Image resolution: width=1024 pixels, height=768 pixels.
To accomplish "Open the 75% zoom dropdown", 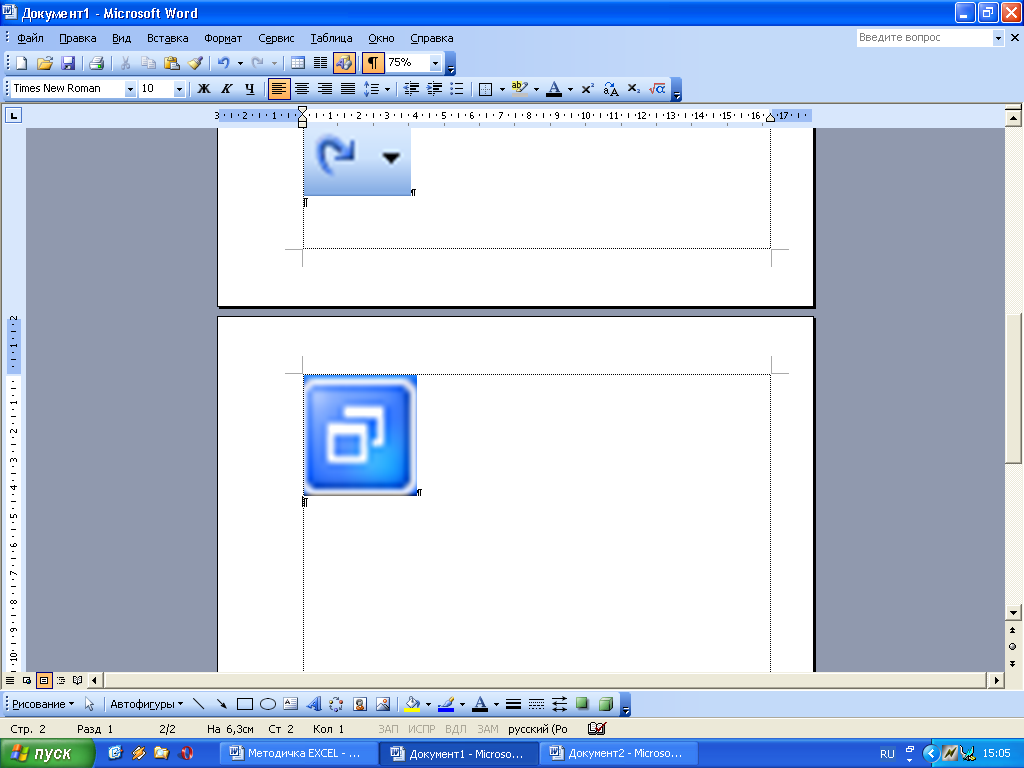I will tap(436, 63).
